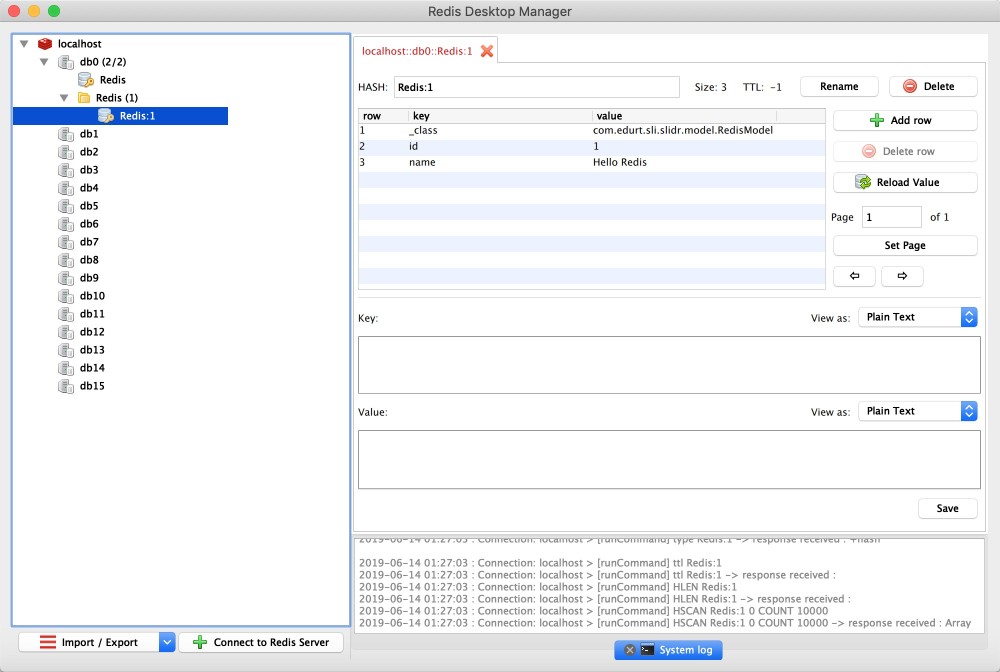Viewport: 1000px width, 672px height.
Task: Click the Rename button
Action: coord(839,86)
